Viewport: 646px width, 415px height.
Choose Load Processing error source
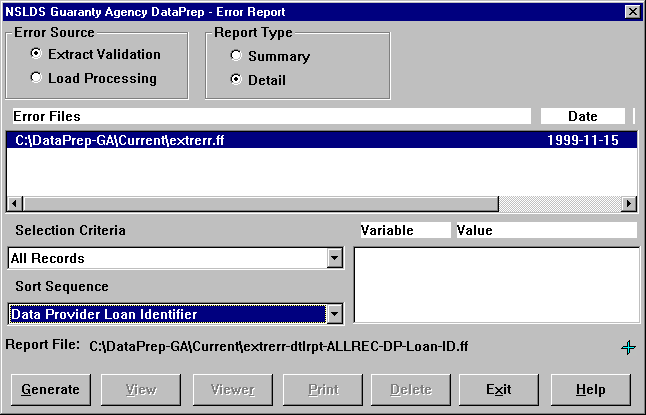coord(37,78)
